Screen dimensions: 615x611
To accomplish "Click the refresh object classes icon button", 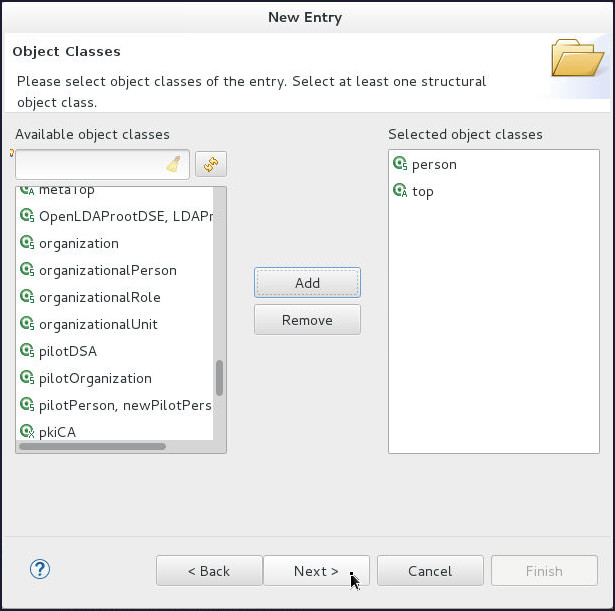I will 211,165.
